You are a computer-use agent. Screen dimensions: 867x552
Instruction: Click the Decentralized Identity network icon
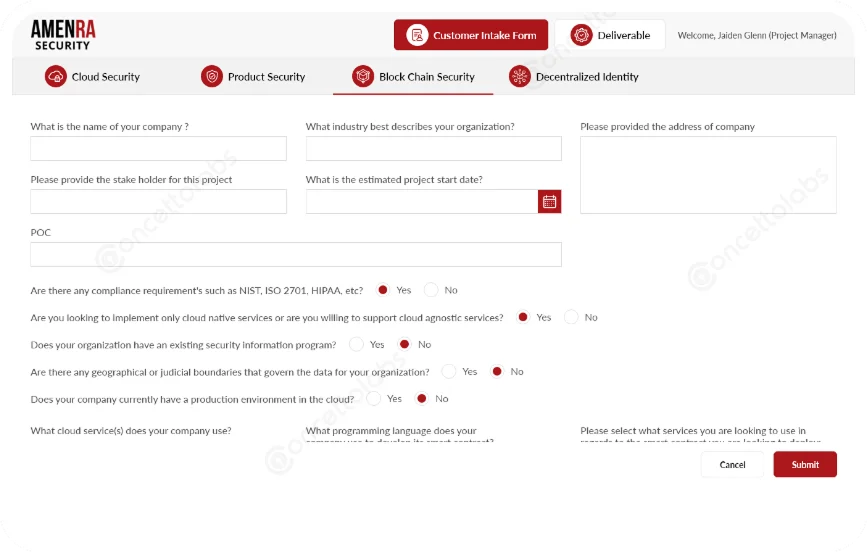click(520, 77)
